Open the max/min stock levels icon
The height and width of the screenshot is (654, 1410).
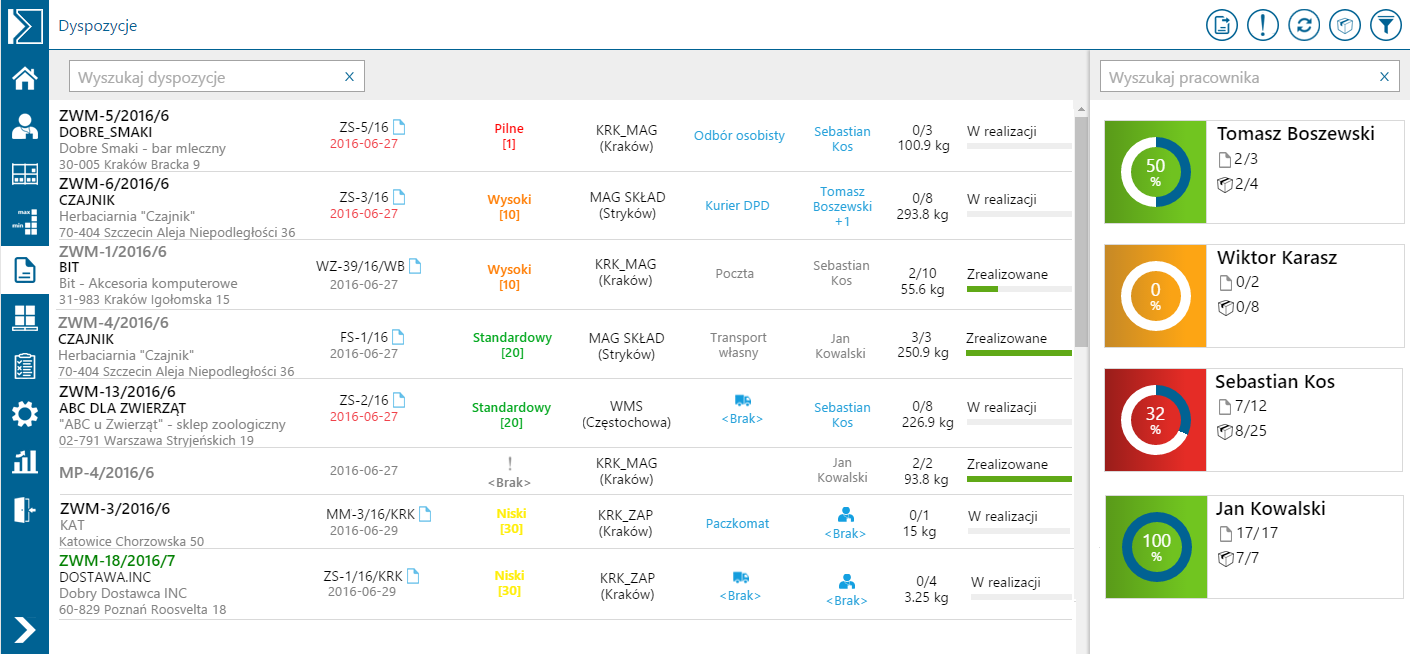click(x=24, y=222)
